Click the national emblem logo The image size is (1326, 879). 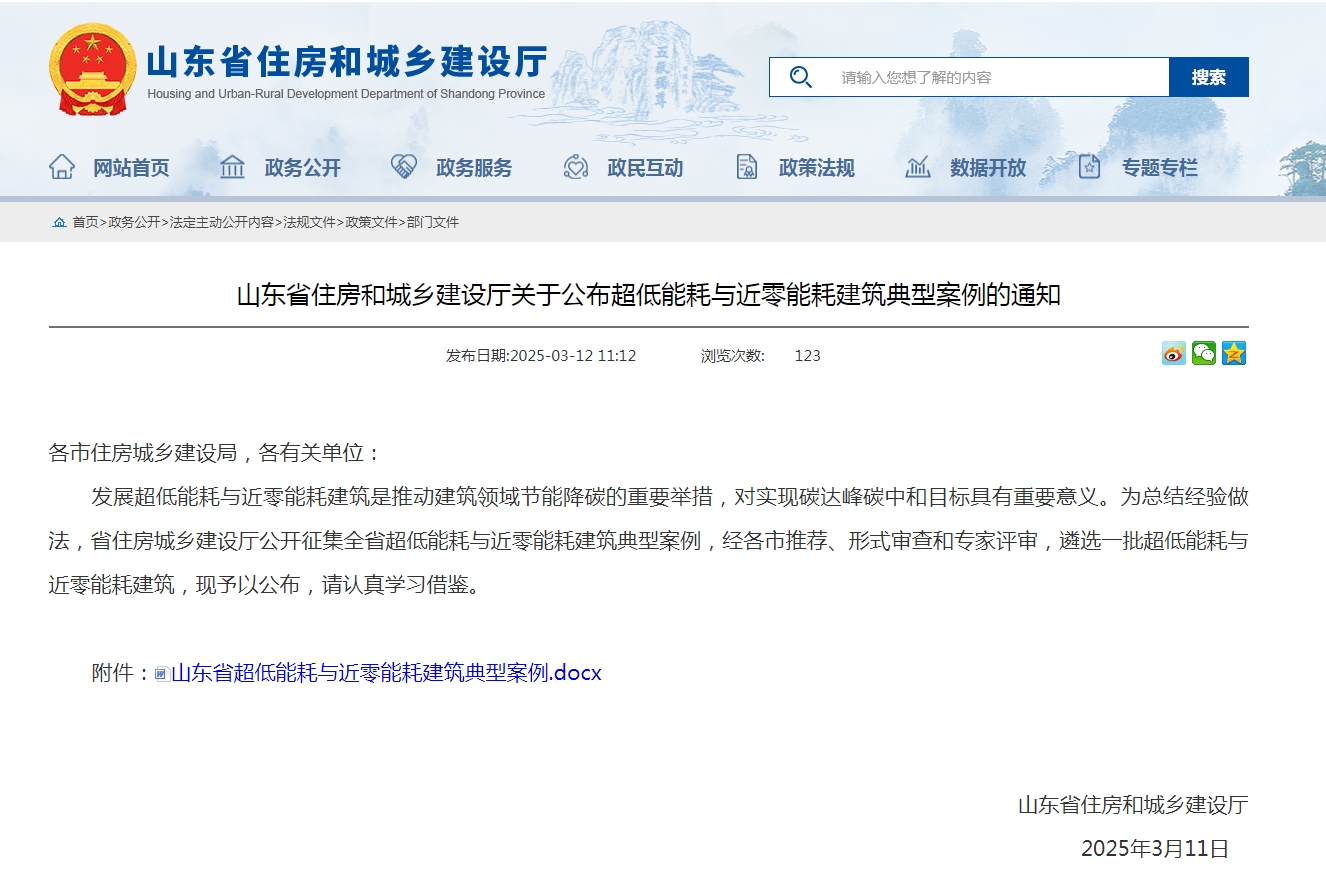[x=92, y=70]
